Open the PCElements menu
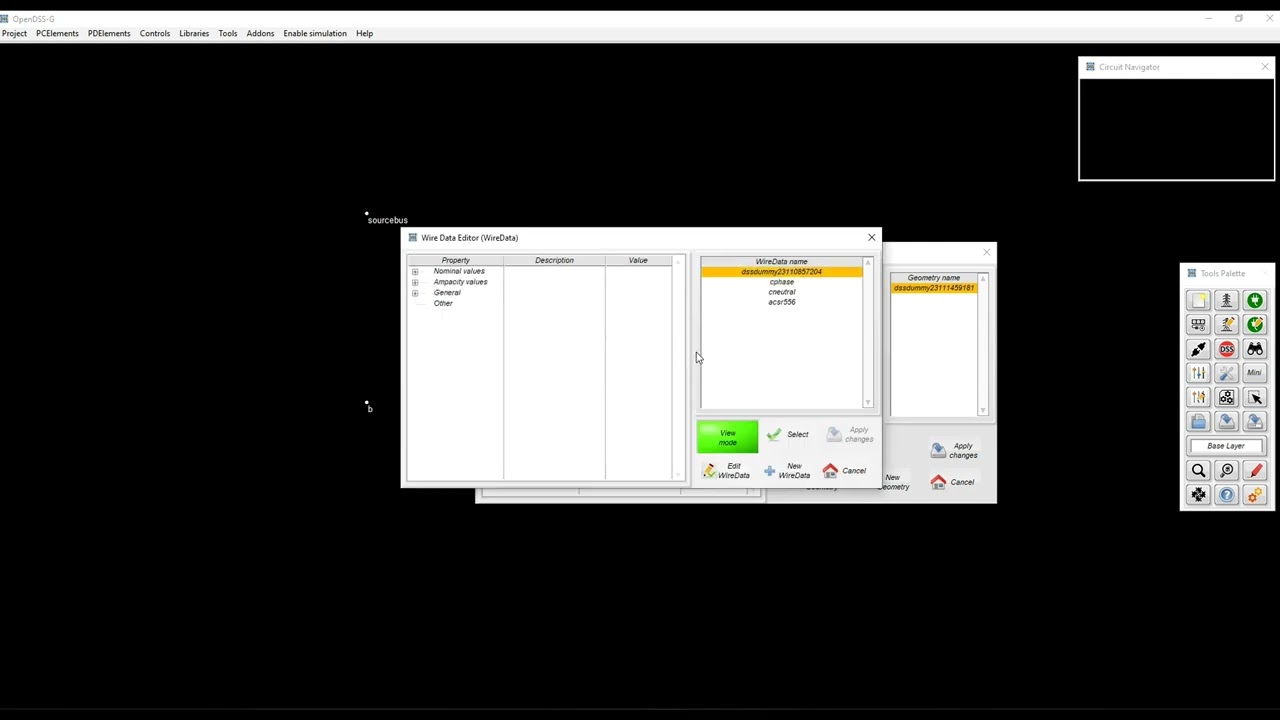The width and height of the screenshot is (1280, 720). 57,33
